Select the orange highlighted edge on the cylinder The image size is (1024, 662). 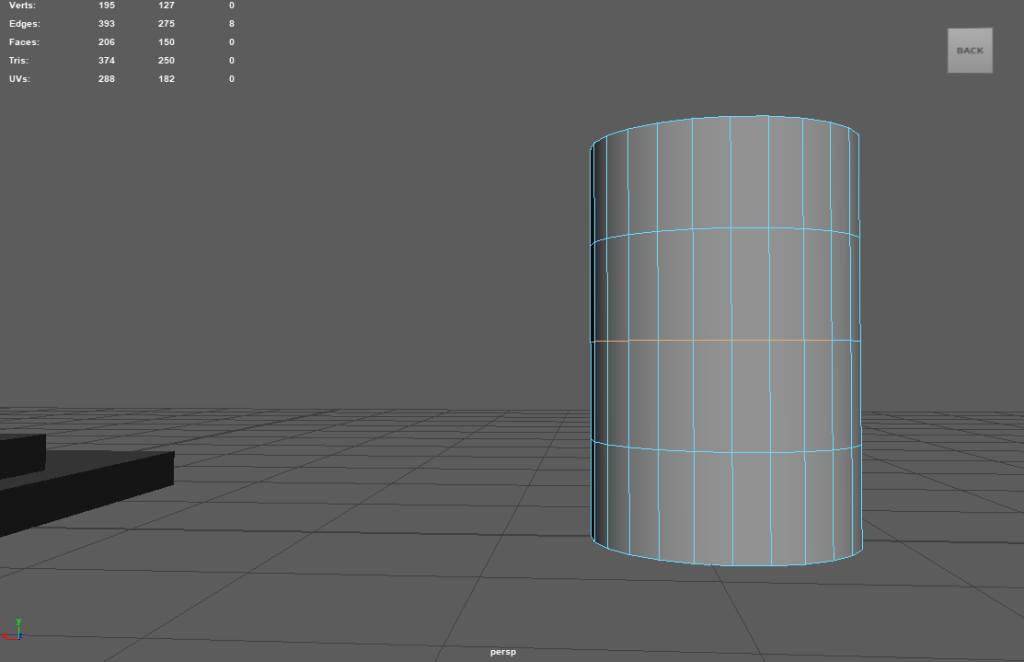pyautogui.click(x=720, y=341)
